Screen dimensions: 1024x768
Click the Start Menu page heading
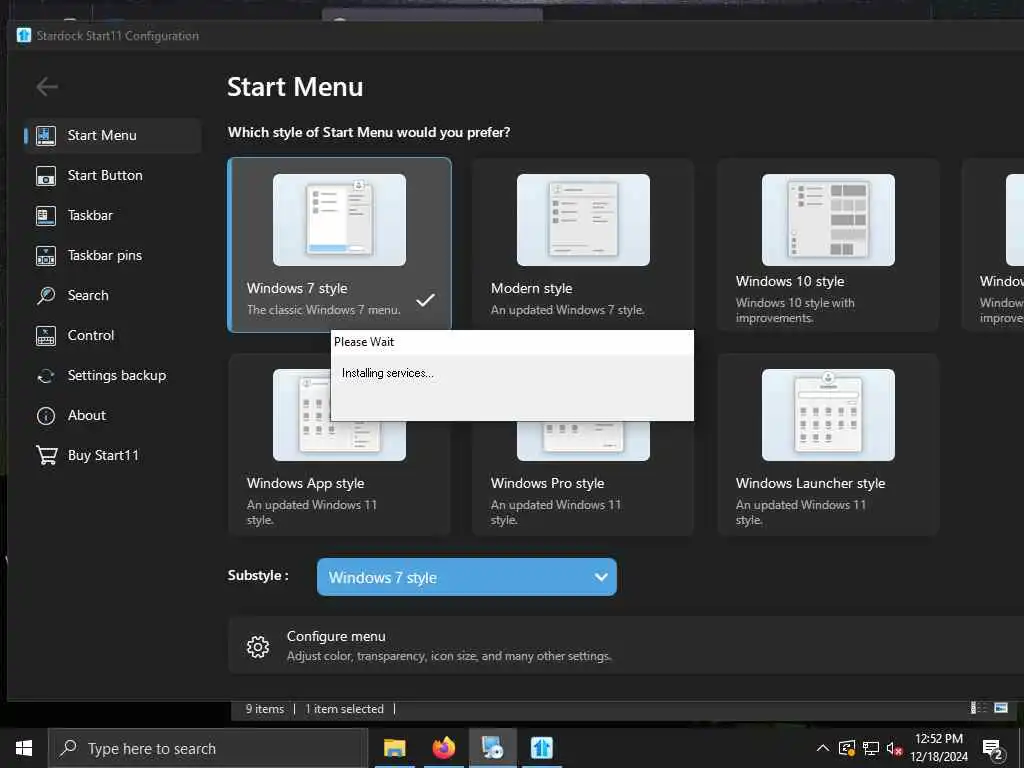point(295,87)
